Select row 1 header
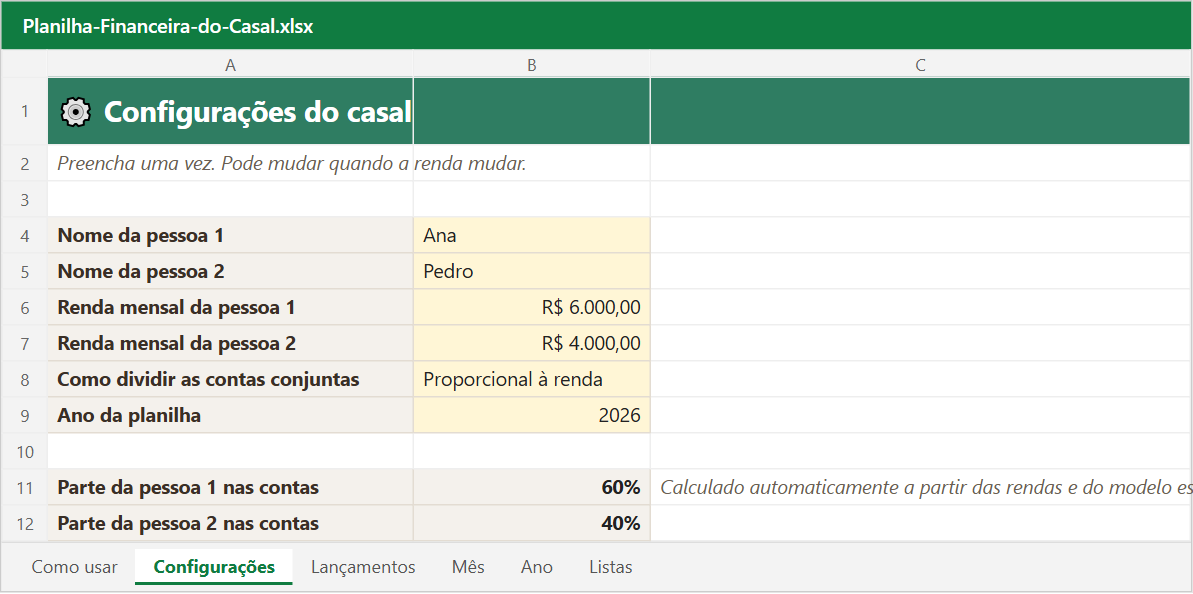The height and width of the screenshot is (594, 1193). pos(24,111)
